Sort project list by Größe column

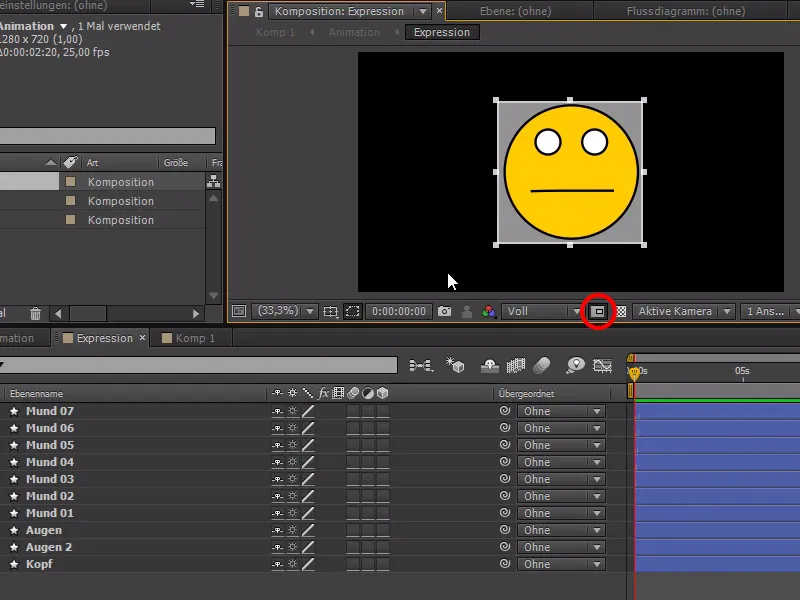point(176,163)
